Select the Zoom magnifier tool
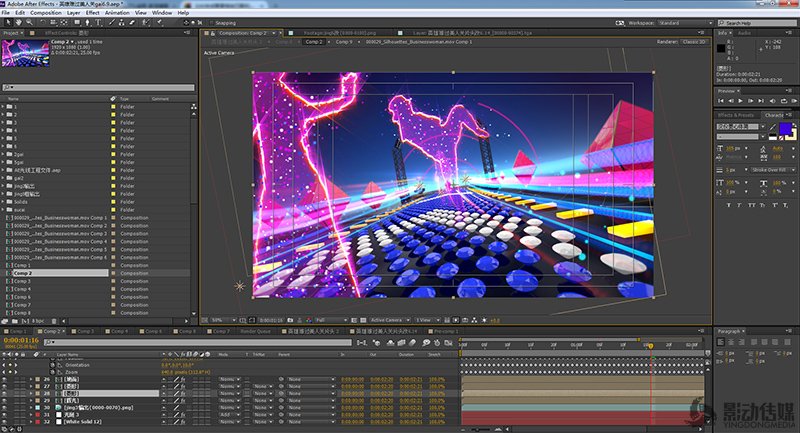Screen dimensions: 800x433 (29, 21)
